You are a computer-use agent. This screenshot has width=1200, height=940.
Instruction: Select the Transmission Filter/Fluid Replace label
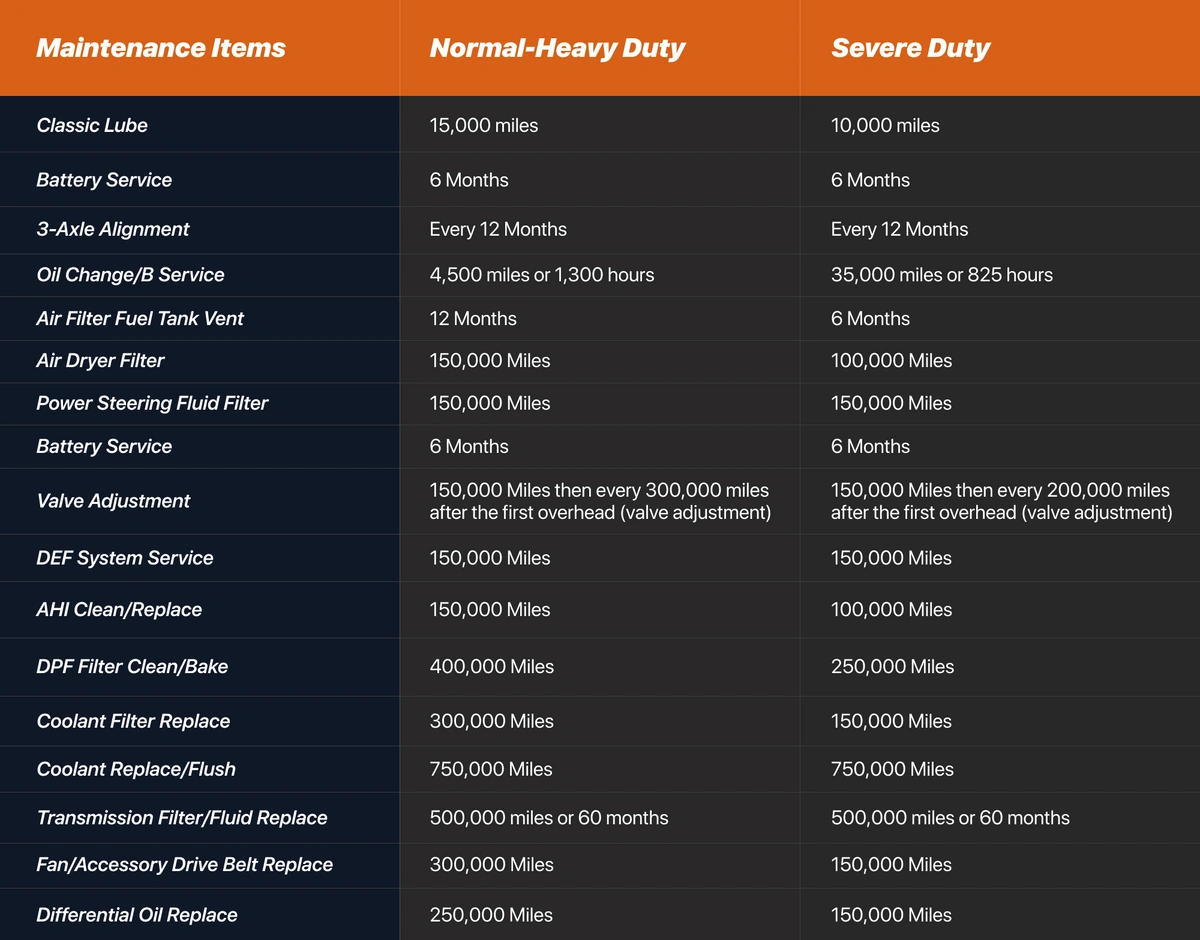click(182, 818)
